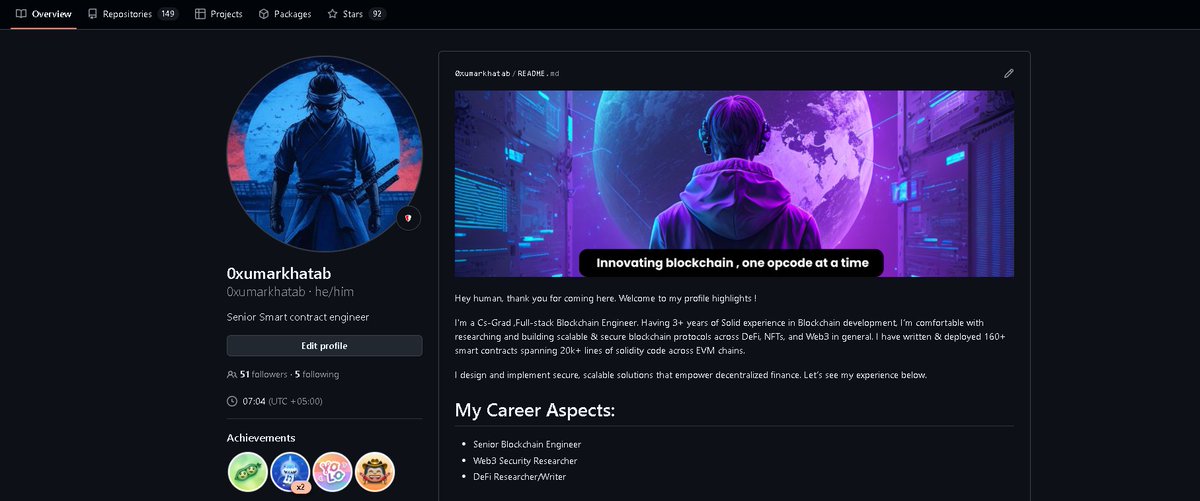This screenshot has height=501, width=1200.
Task: Open the Pull Shark x2 achievement badge
Action: pyautogui.click(x=290, y=472)
